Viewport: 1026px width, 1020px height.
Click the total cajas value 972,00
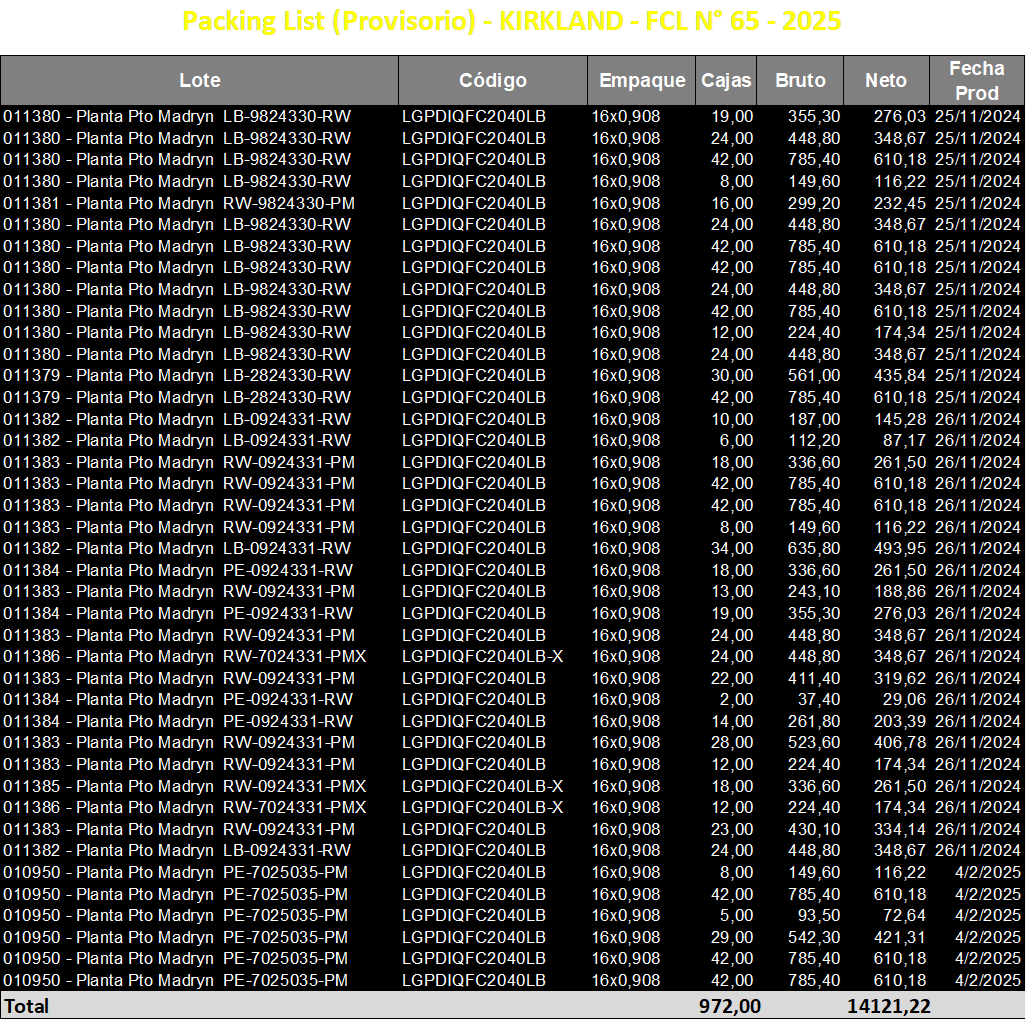coord(730,1006)
